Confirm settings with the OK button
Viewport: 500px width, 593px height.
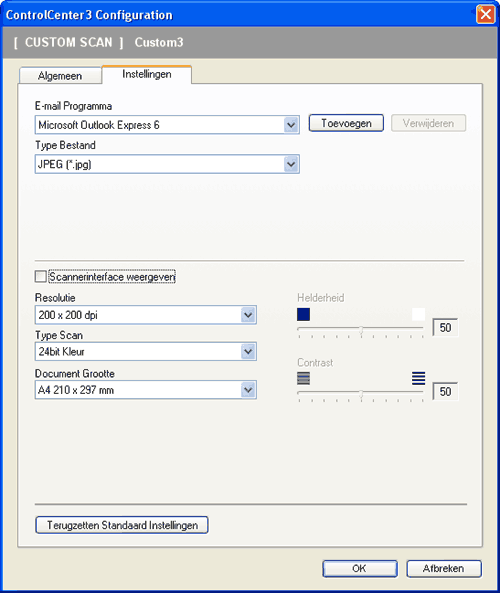pyautogui.click(x=360, y=568)
